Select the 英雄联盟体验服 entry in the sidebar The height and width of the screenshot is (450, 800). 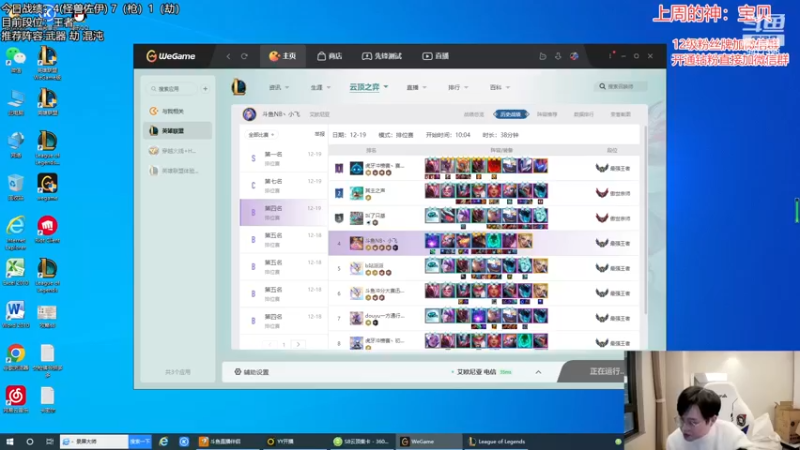coord(178,171)
